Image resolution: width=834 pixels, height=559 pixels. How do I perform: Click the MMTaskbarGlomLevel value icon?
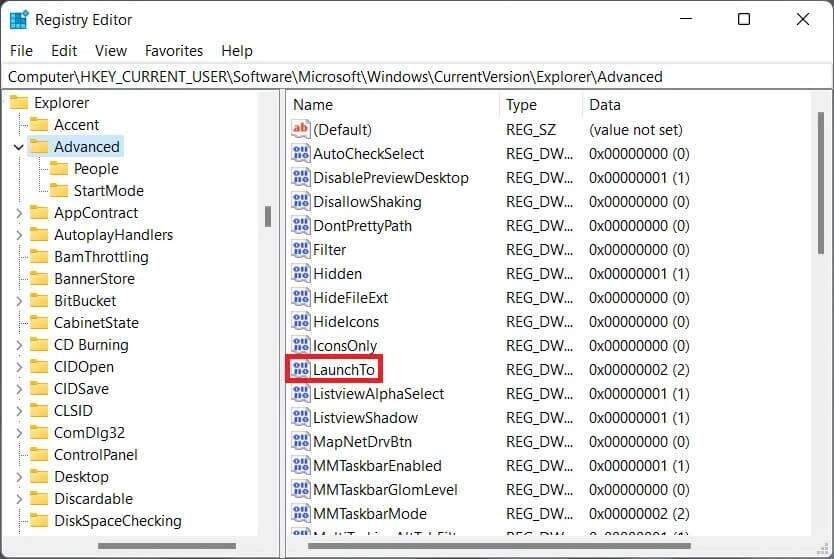tap(301, 489)
